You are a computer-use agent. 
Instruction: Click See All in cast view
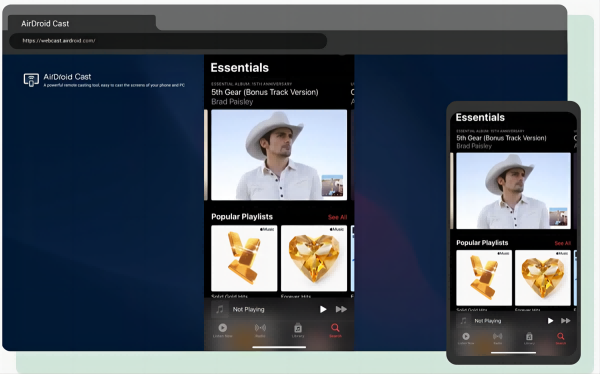pyautogui.click(x=337, y=217)
